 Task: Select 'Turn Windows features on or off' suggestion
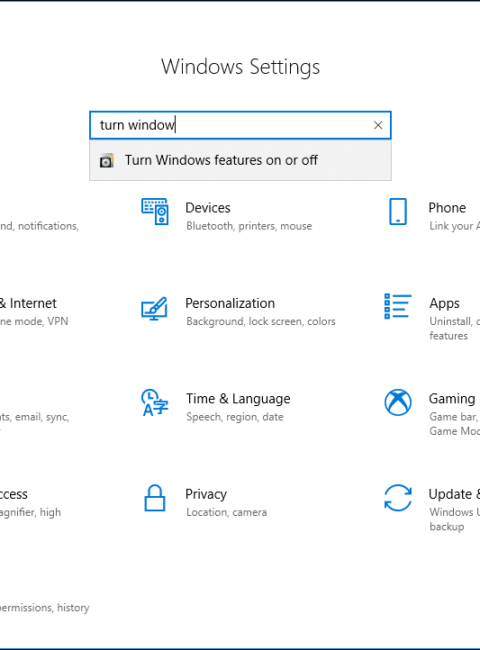tap(240, 160)
